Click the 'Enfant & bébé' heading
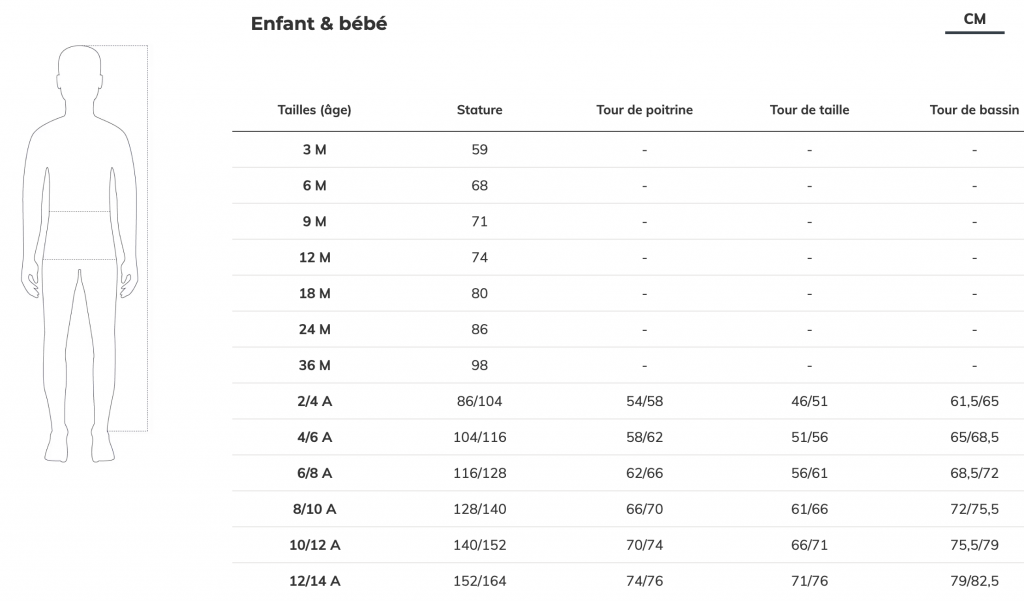 click(319, 24)
